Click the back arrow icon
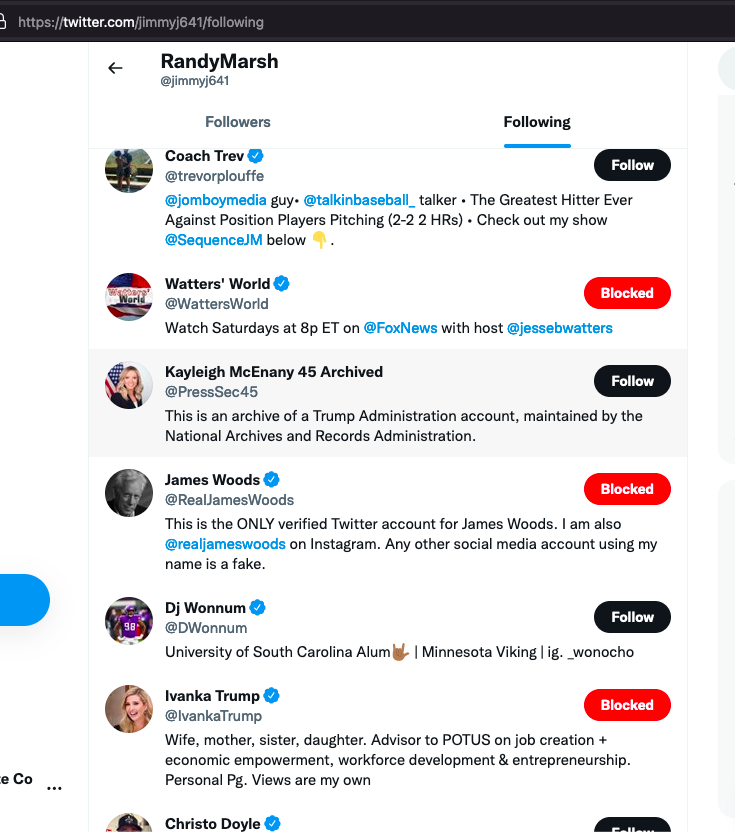Screen dimensions: 735x832 coord(115,68)
